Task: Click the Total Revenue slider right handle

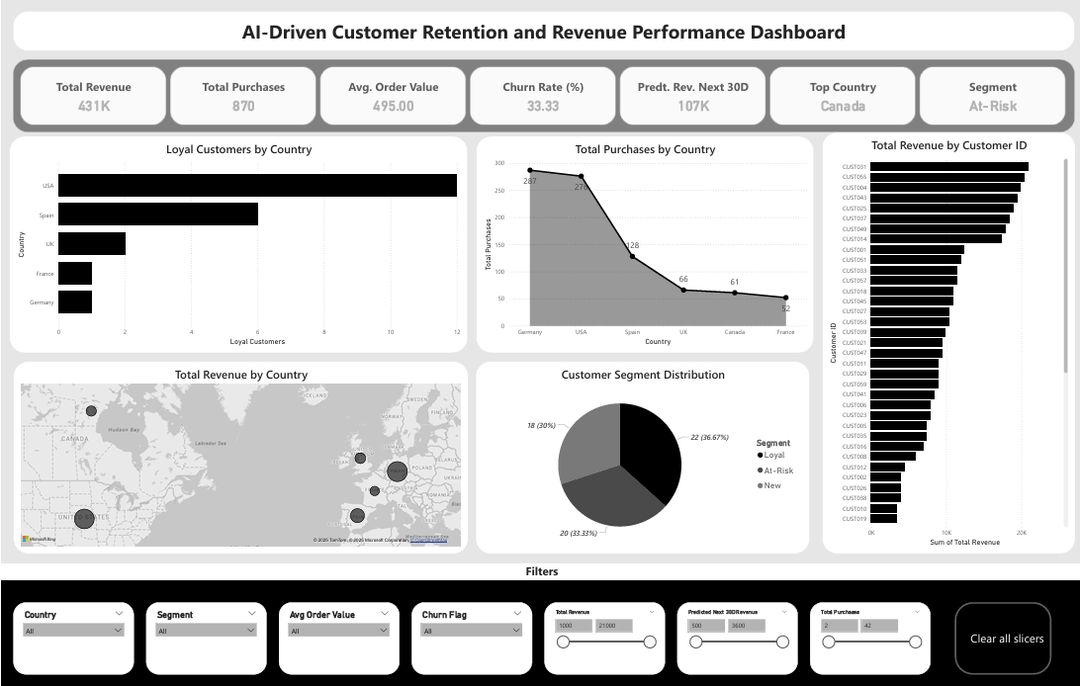Action: [650, 642]
